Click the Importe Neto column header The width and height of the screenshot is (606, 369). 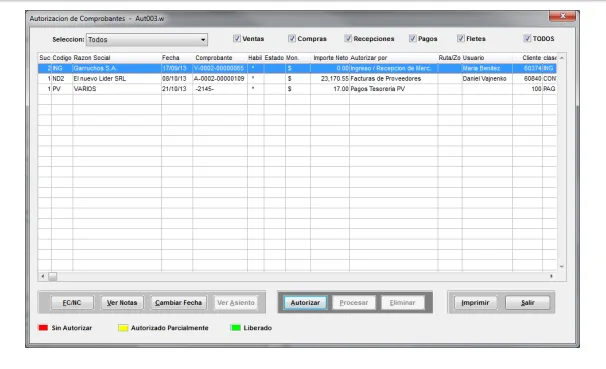[x=330, y=58]
